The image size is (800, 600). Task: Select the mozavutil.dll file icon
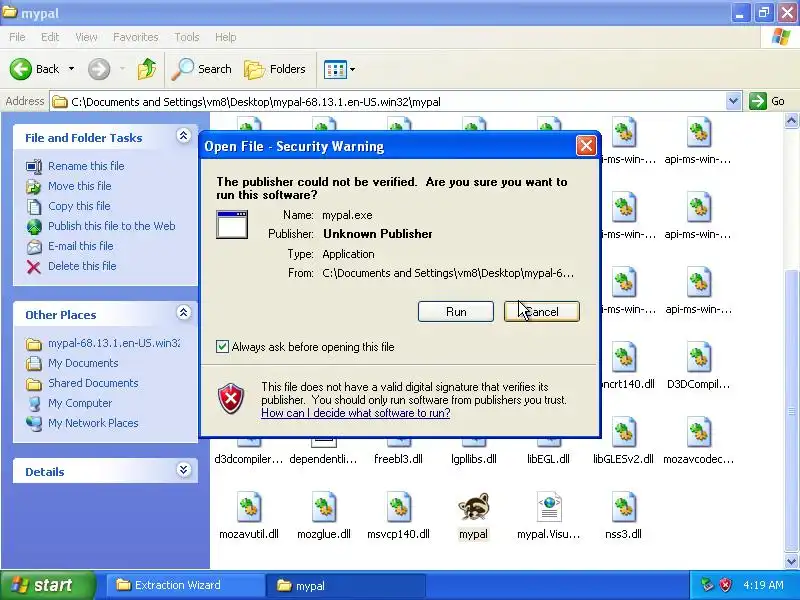pos(249,507)
